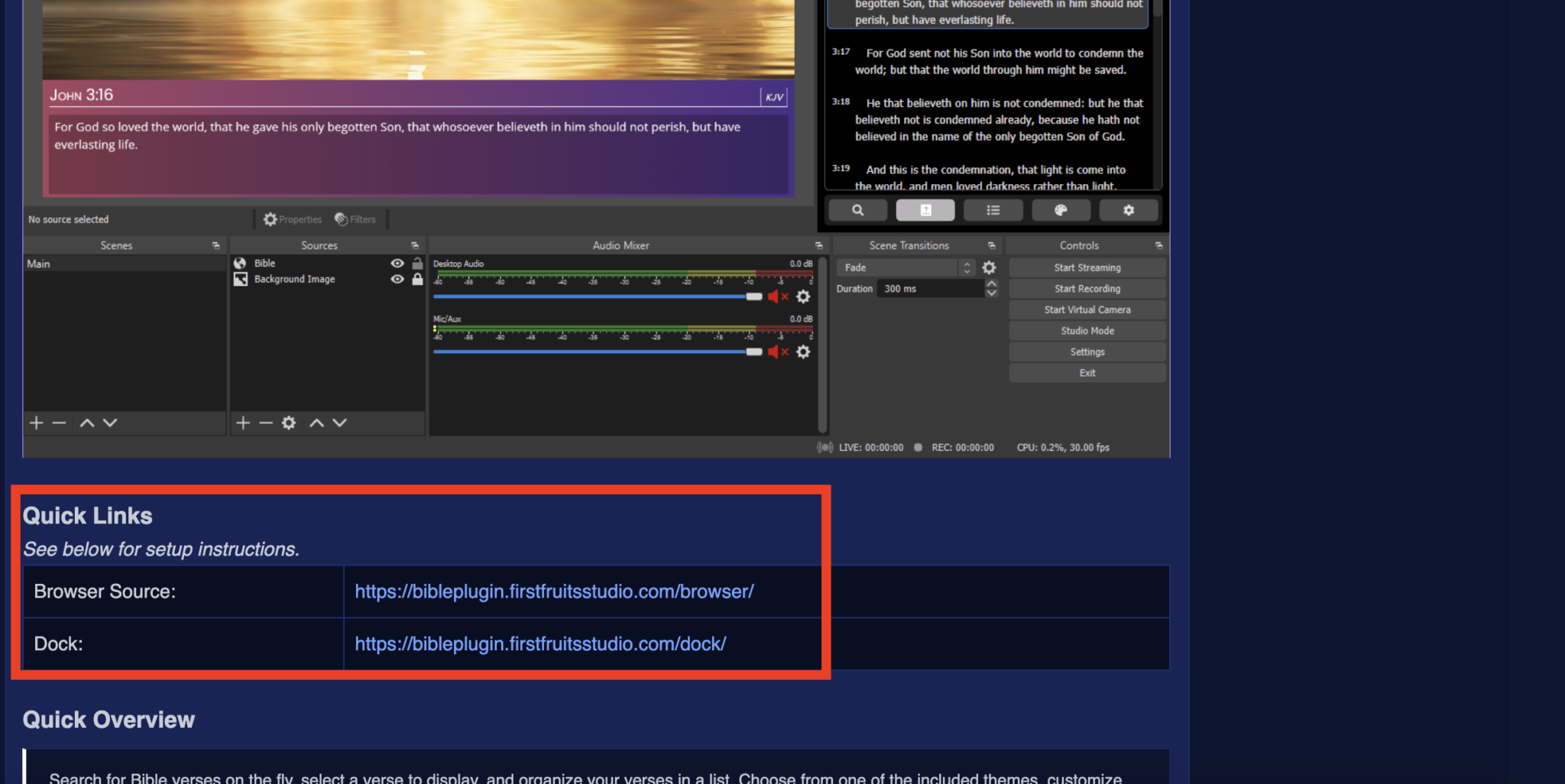
Task: Undock the Audio Mixer panel
Action: point(818,245)
